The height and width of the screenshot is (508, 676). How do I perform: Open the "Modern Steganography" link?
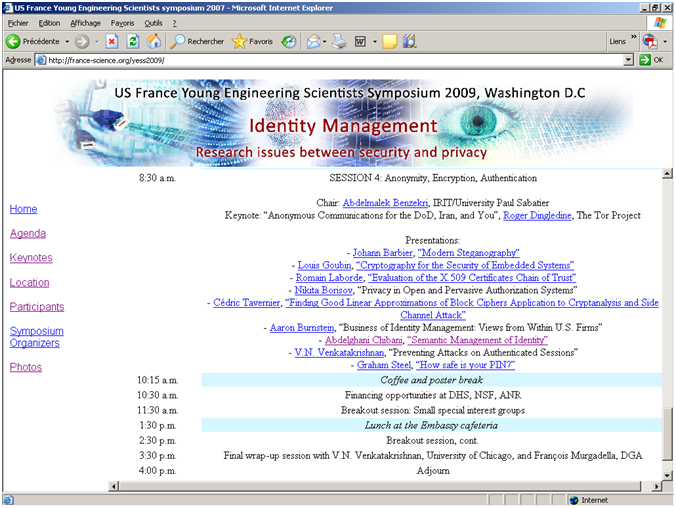click(469, 253)
